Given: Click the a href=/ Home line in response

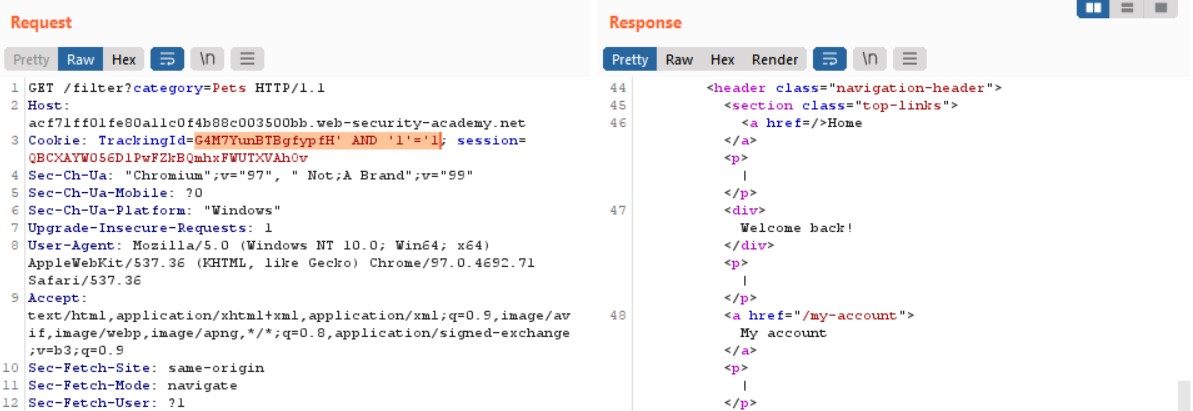Looking at the screenshot, I should pos(801,123).
